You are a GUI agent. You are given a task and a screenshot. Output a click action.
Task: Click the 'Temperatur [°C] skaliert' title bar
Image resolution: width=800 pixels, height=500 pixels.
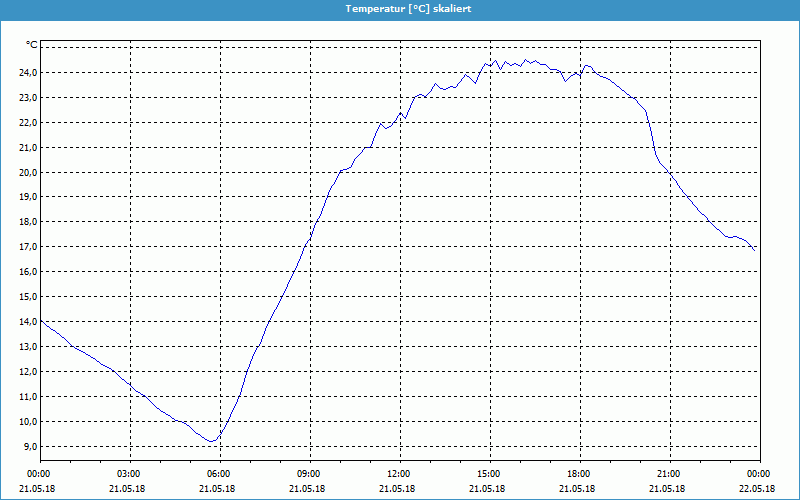pos(400,8)
